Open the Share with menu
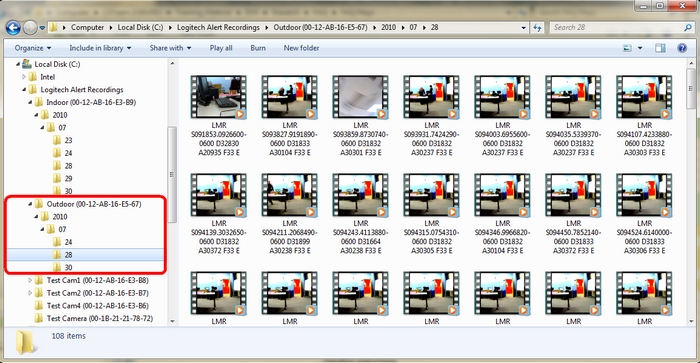The width and height of the screenshot is (700, 363). click(x=170, y=48)
